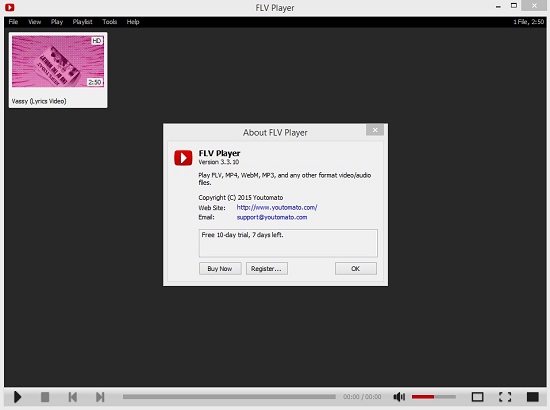Screen dimensions: 550x410
Task: Click the '1 File, 2:50' status text
Action: (x=529, y=22)
